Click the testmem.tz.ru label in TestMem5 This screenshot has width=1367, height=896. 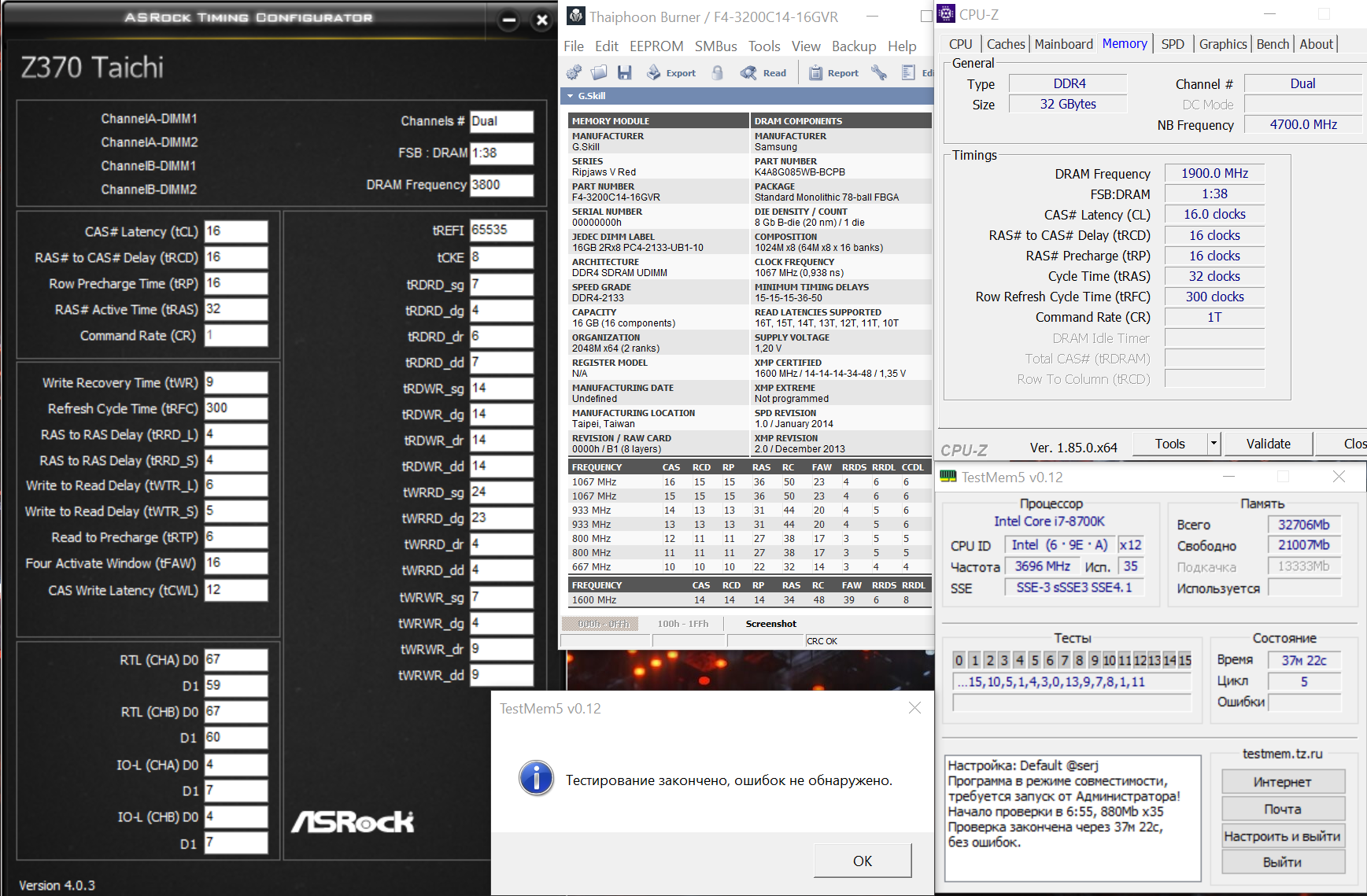(1283, 754)
